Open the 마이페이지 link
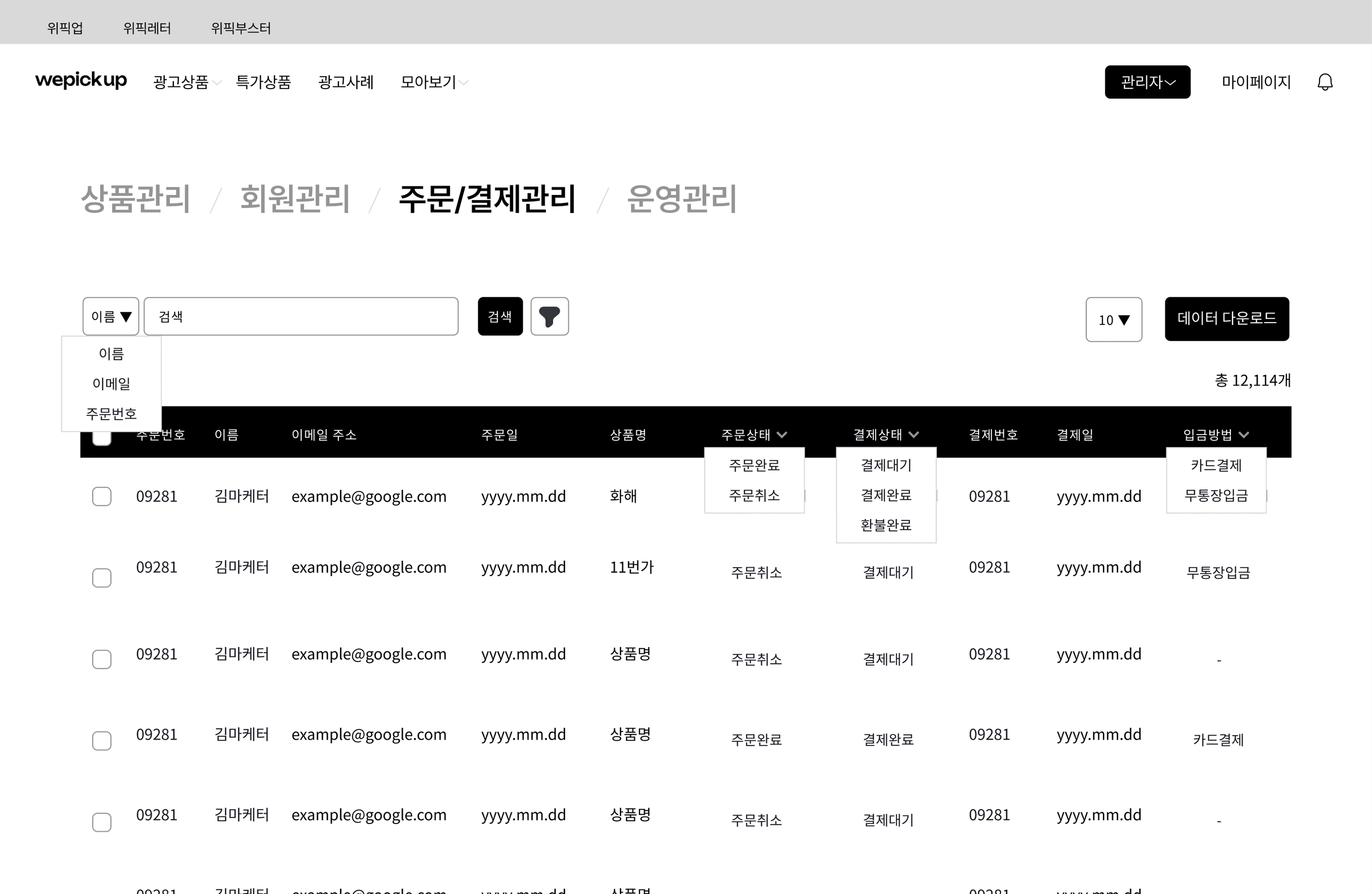1372x894 pixels. coord(1256,82)
